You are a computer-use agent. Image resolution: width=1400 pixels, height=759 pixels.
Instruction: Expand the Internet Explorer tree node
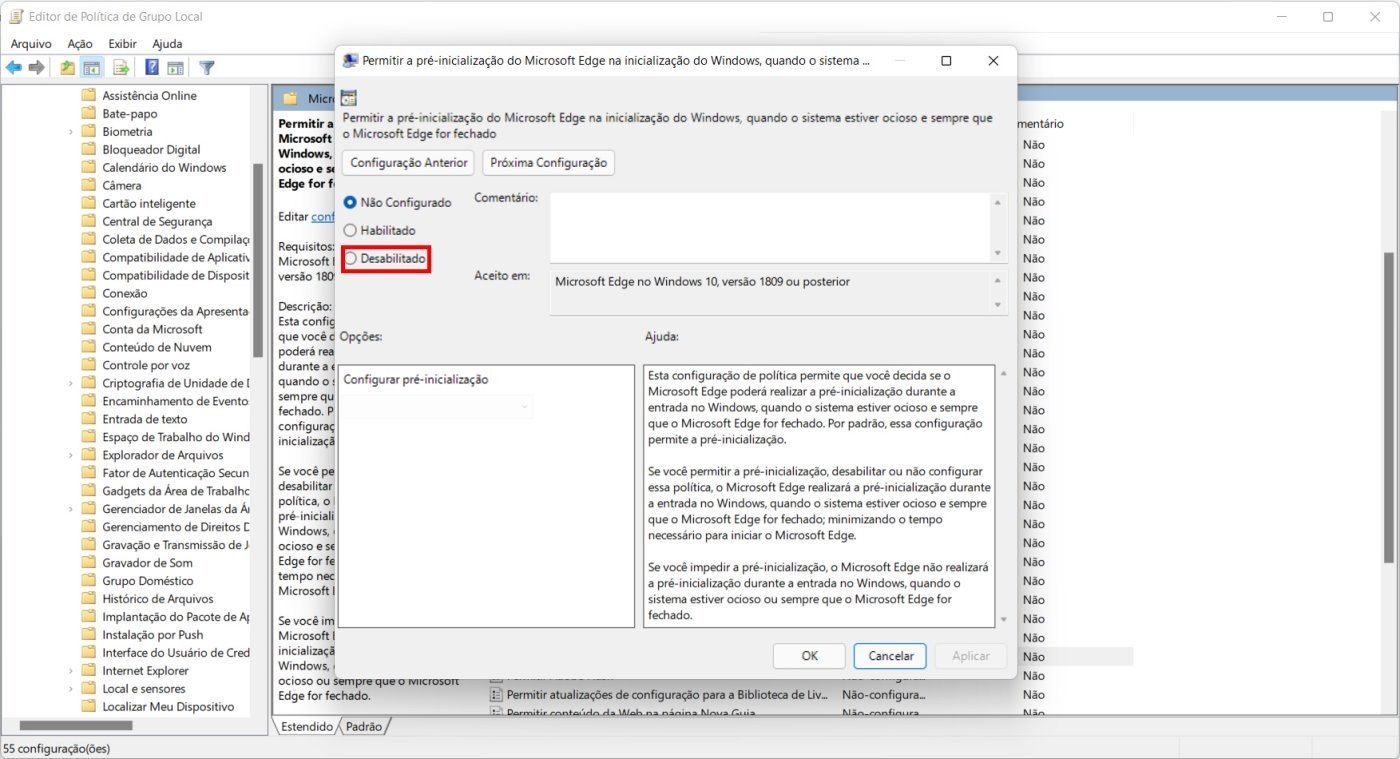(x=71, y=671)
